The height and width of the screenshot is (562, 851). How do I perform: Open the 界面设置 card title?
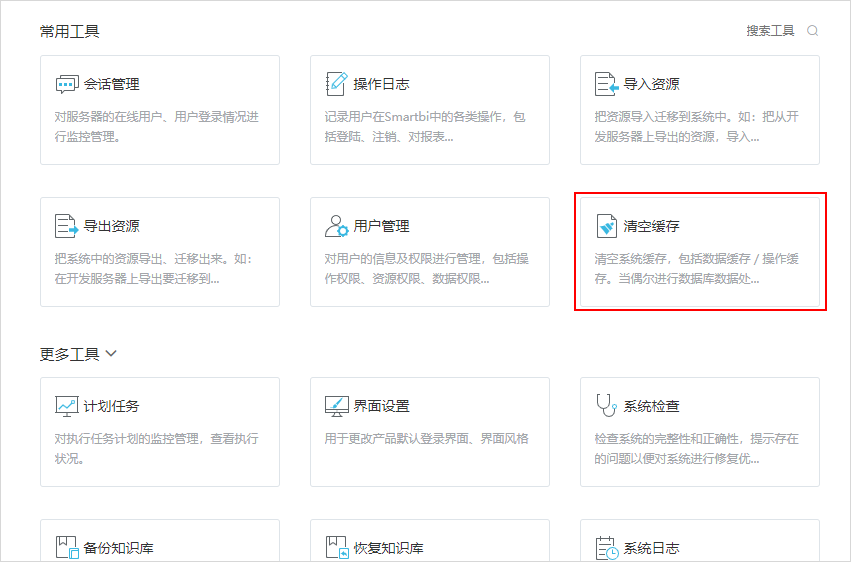[381, 406]
